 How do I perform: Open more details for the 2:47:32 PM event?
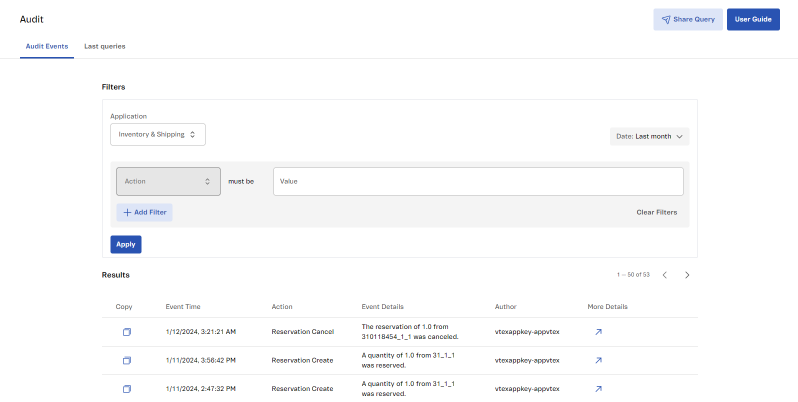pyautogui.click(x=598, y=388)
